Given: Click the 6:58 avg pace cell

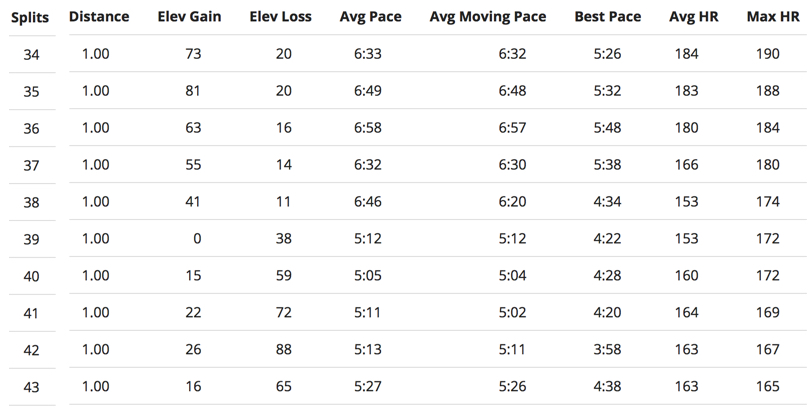Looking at the screenshot, I should coord(368,128).
